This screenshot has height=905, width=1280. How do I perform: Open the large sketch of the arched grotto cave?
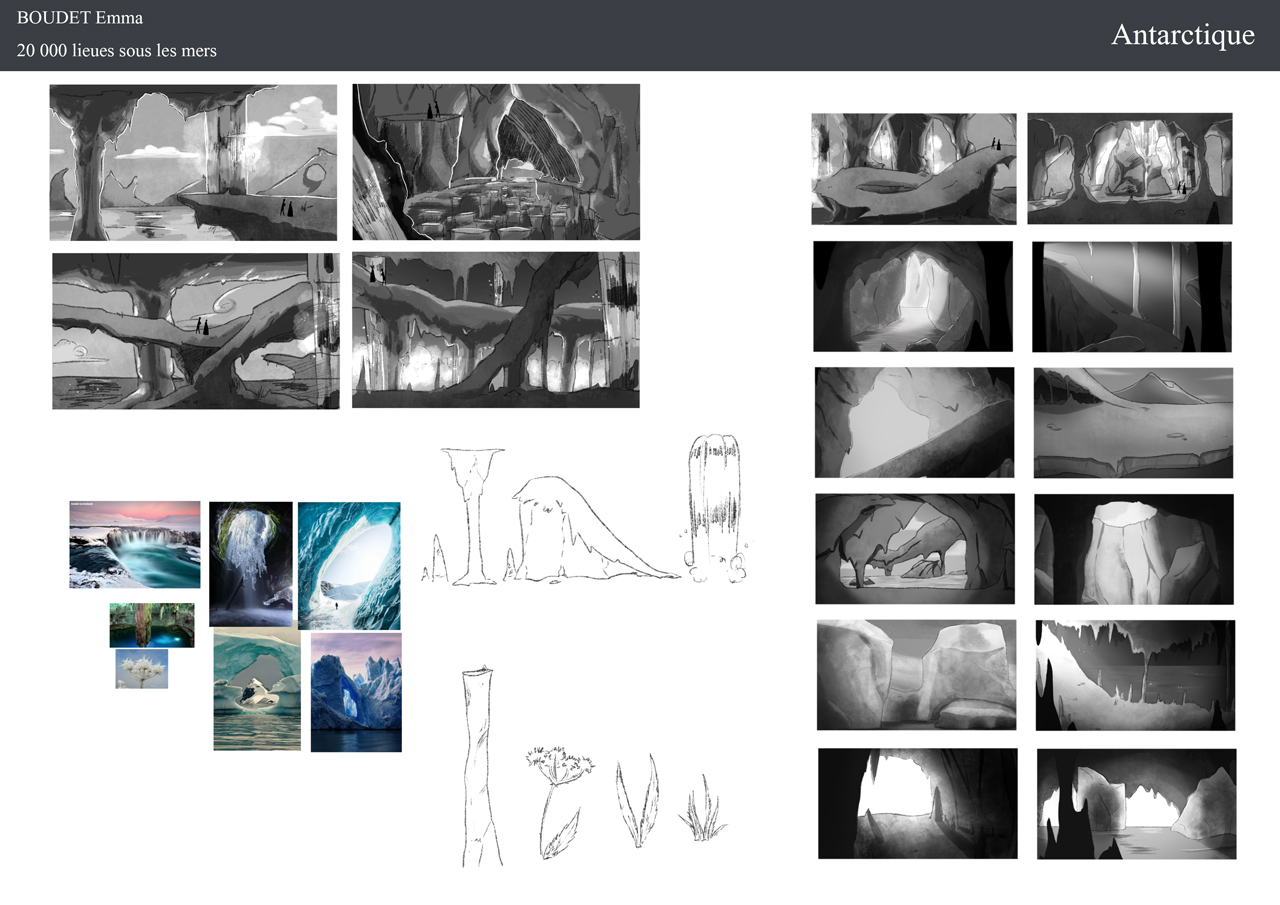(496, 162)
